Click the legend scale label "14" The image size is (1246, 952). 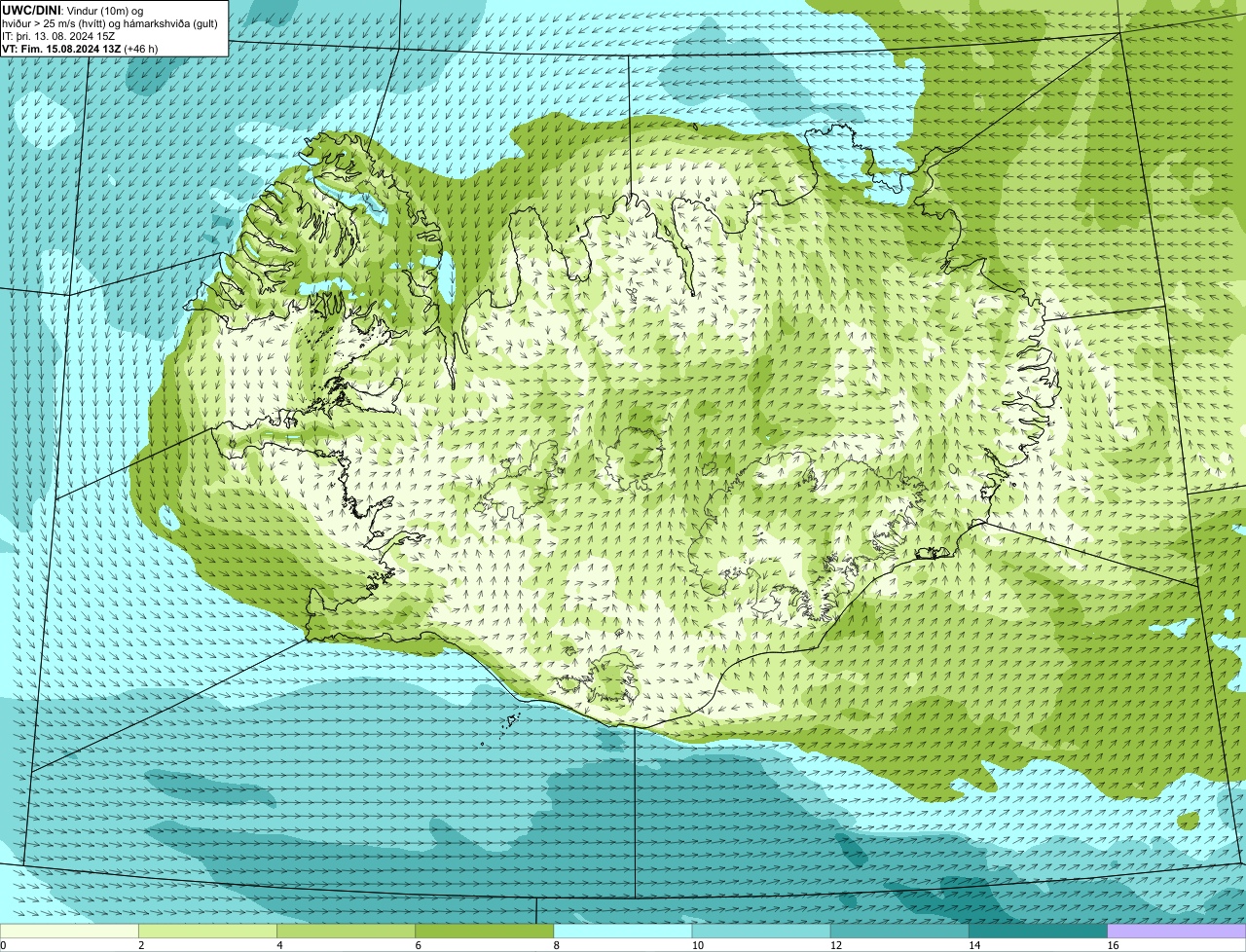coord(974,945)
